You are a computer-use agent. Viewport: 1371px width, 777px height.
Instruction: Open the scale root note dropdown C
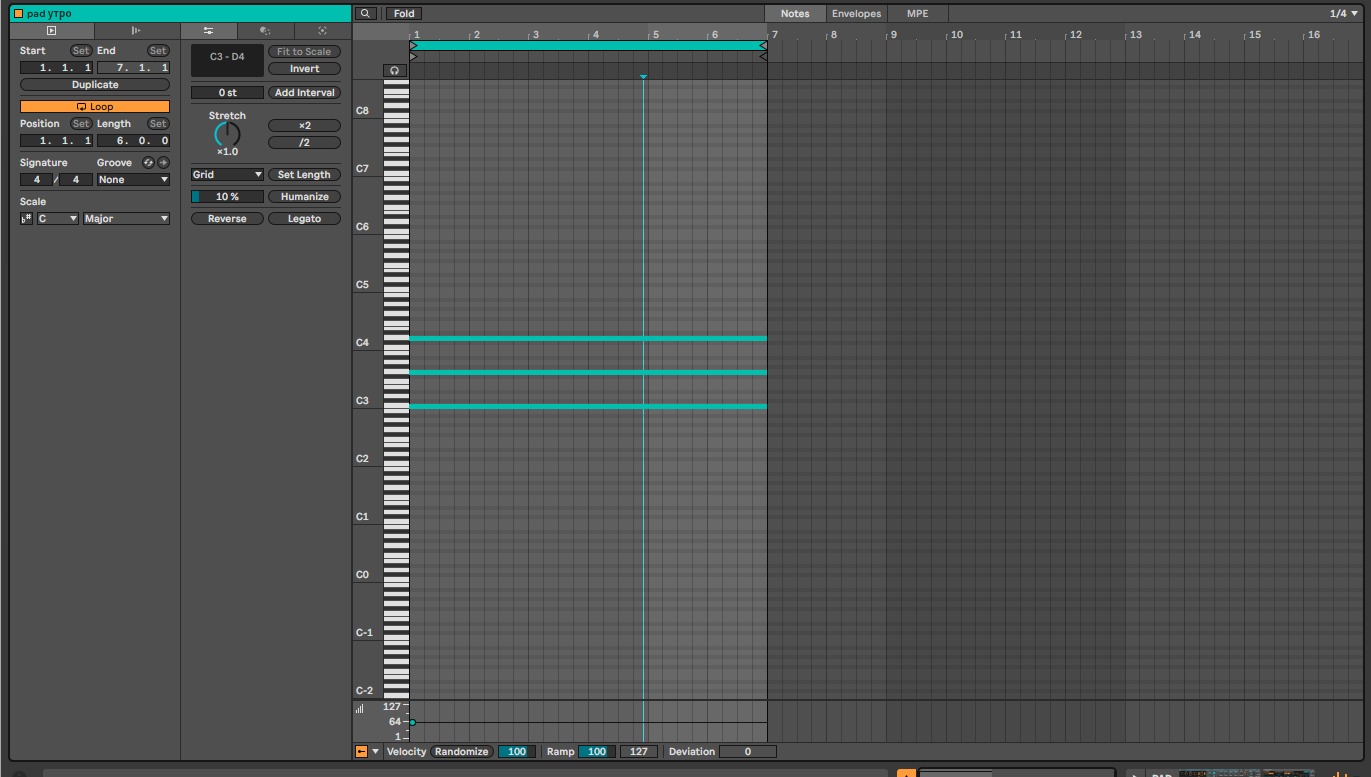pos(58,219)
